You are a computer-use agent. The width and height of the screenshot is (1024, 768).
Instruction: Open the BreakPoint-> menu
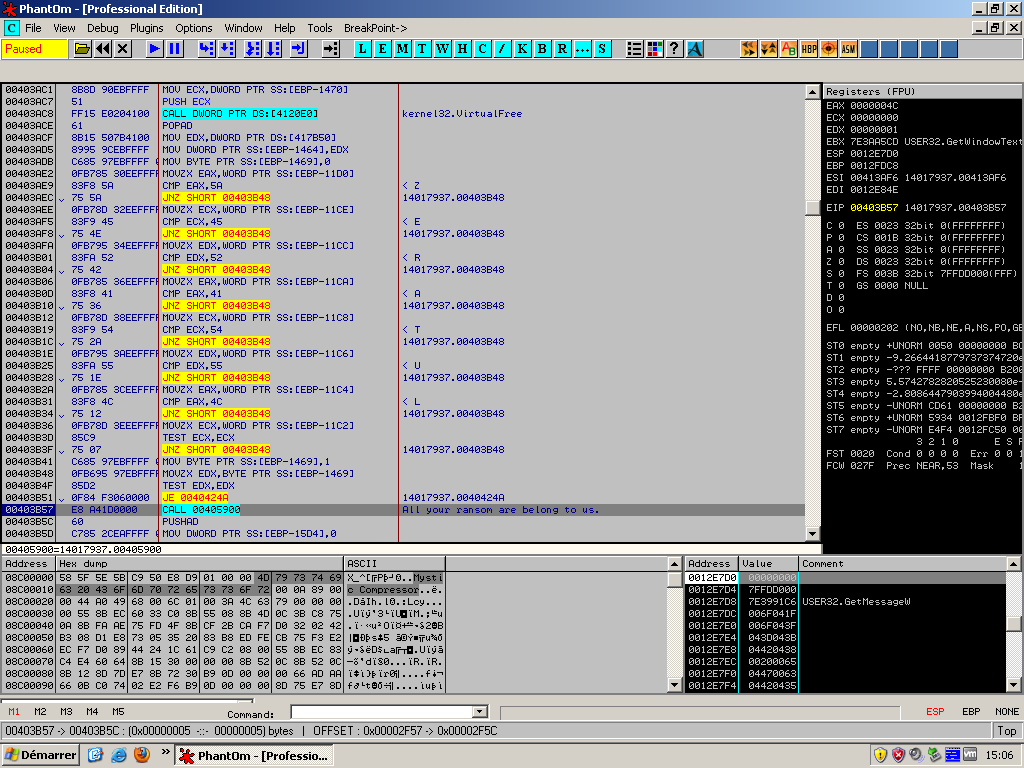click(x=376, y=28)
